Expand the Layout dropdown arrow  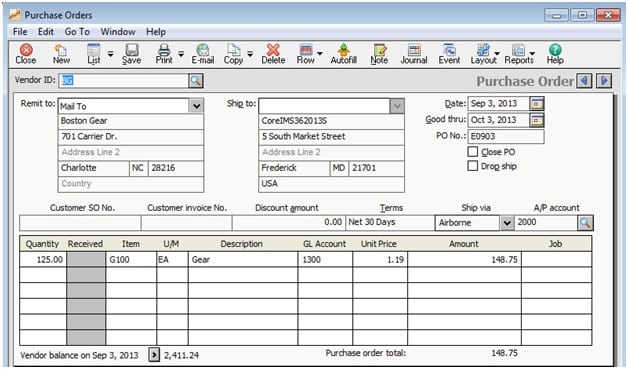pos(497,53)
